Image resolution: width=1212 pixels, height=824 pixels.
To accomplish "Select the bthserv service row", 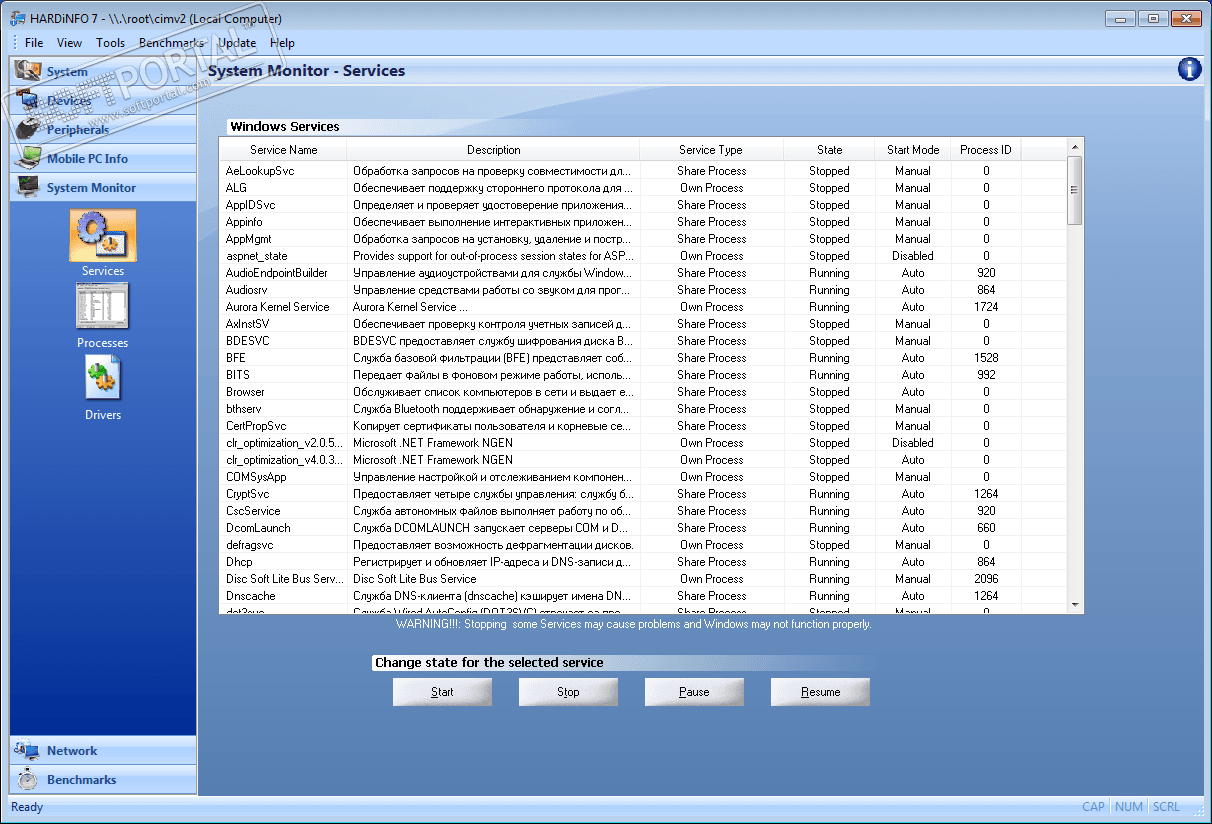I will pos(643,409).
